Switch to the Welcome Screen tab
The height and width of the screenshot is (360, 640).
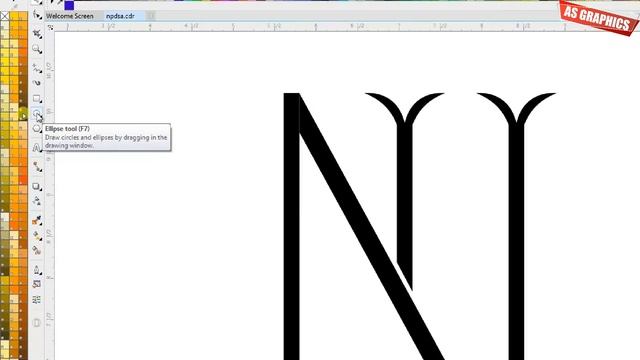[69, 16]
